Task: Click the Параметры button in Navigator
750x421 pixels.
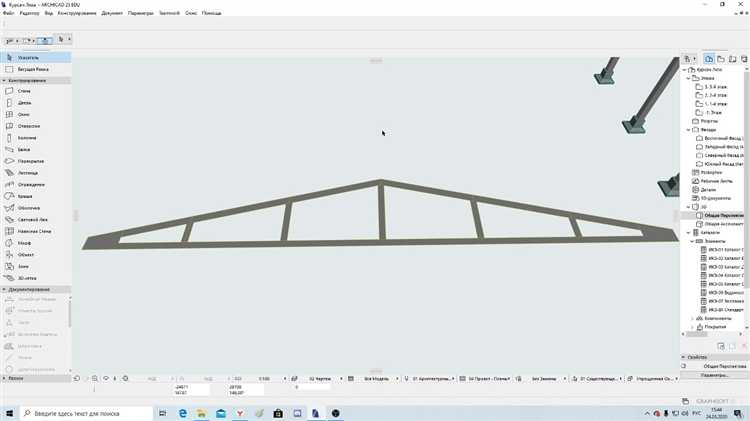Action: pyautogui.click(x=715, y=375)
